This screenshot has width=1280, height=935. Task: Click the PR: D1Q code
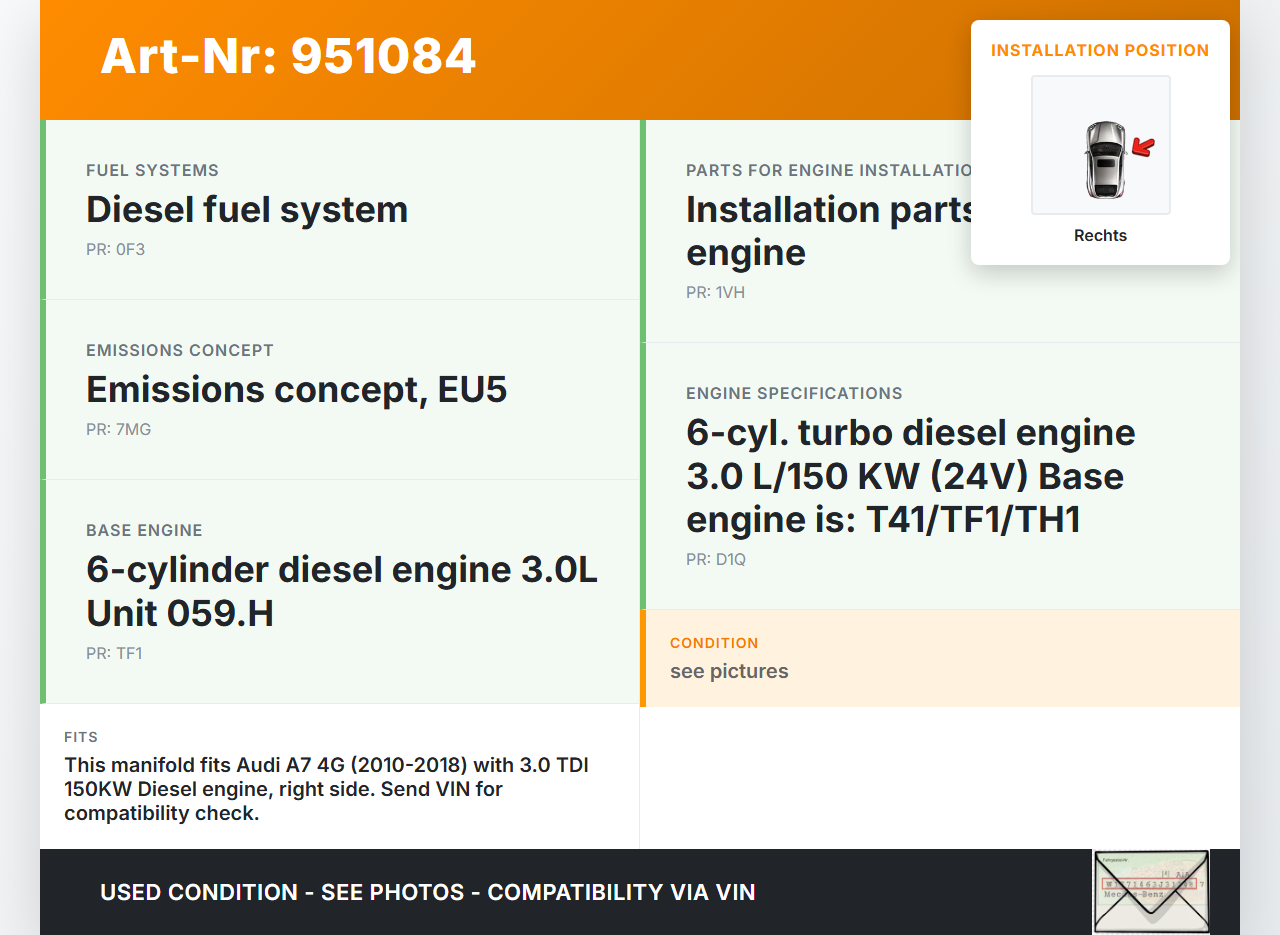[716, 559]
